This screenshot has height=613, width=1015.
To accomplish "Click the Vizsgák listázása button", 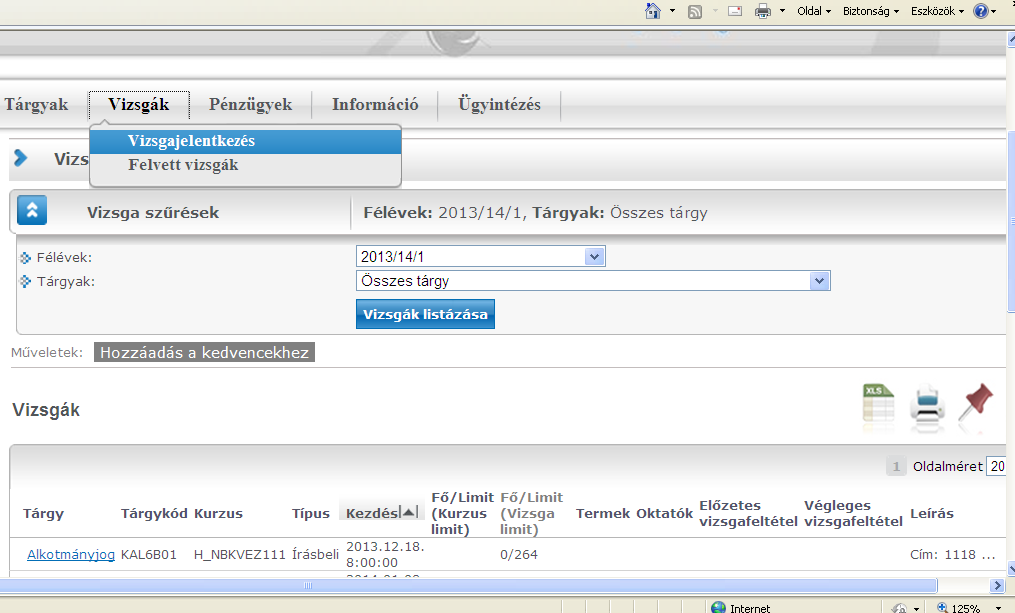I will (425, 314).
